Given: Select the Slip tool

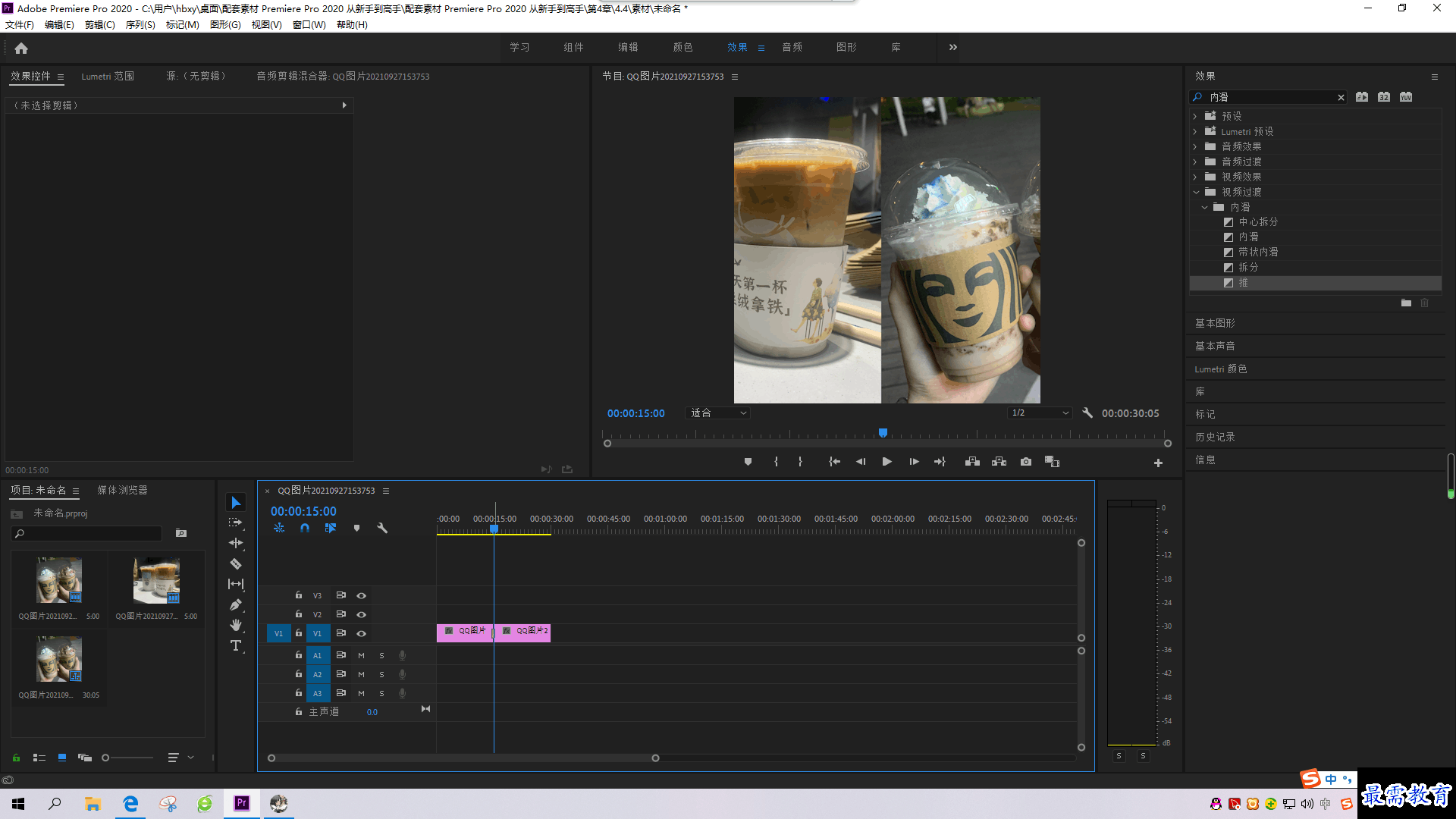Looking at the screenshot, I should click(236, 584).
